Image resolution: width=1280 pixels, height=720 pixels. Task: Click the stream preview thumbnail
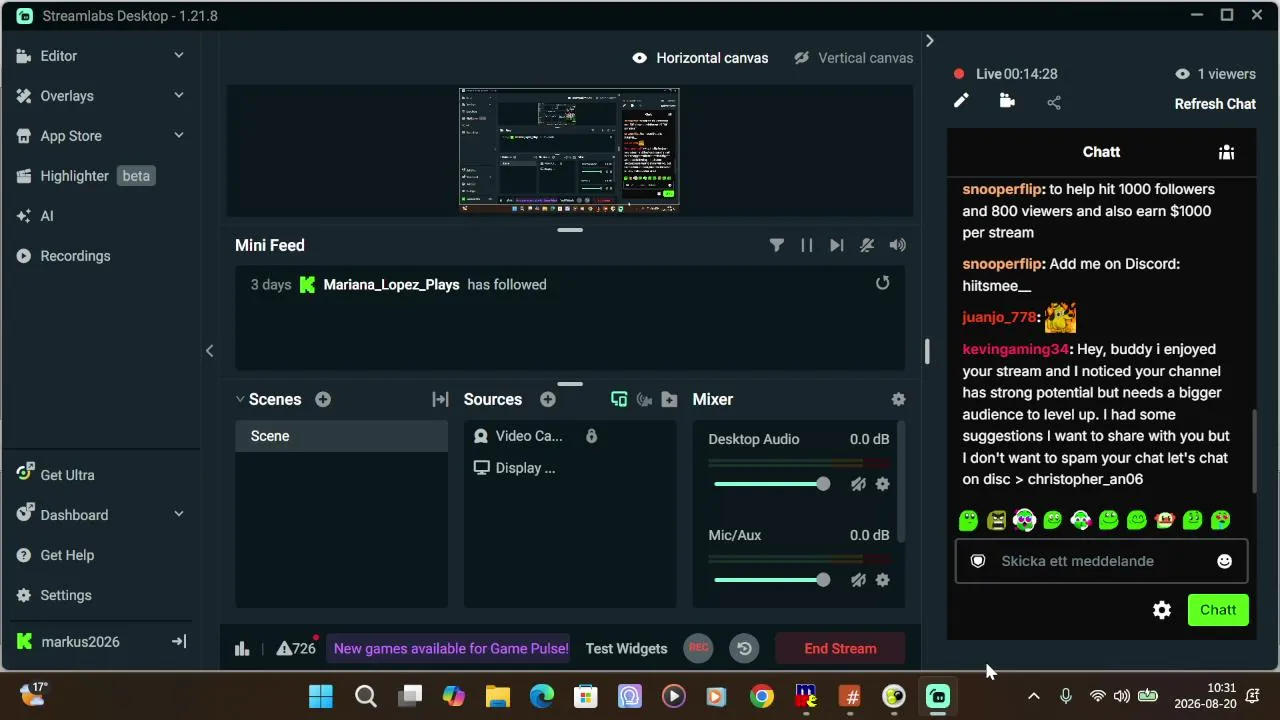point(569,150)
